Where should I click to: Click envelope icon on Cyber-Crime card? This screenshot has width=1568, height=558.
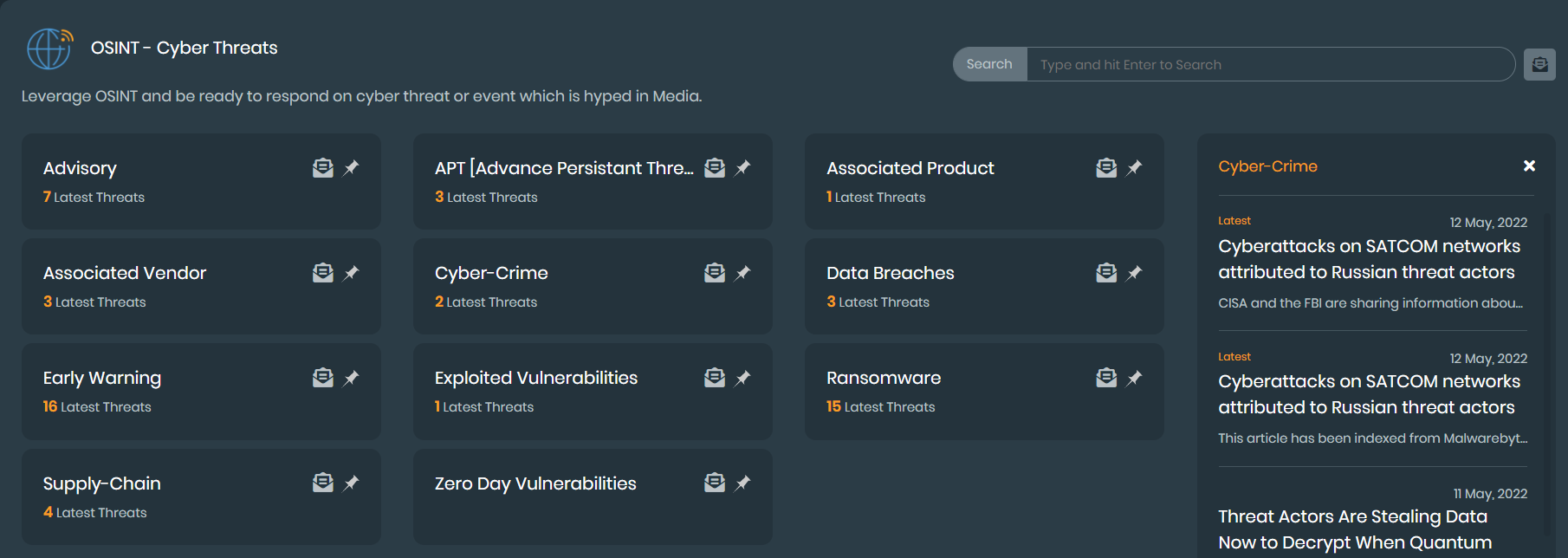coord(714,273)
